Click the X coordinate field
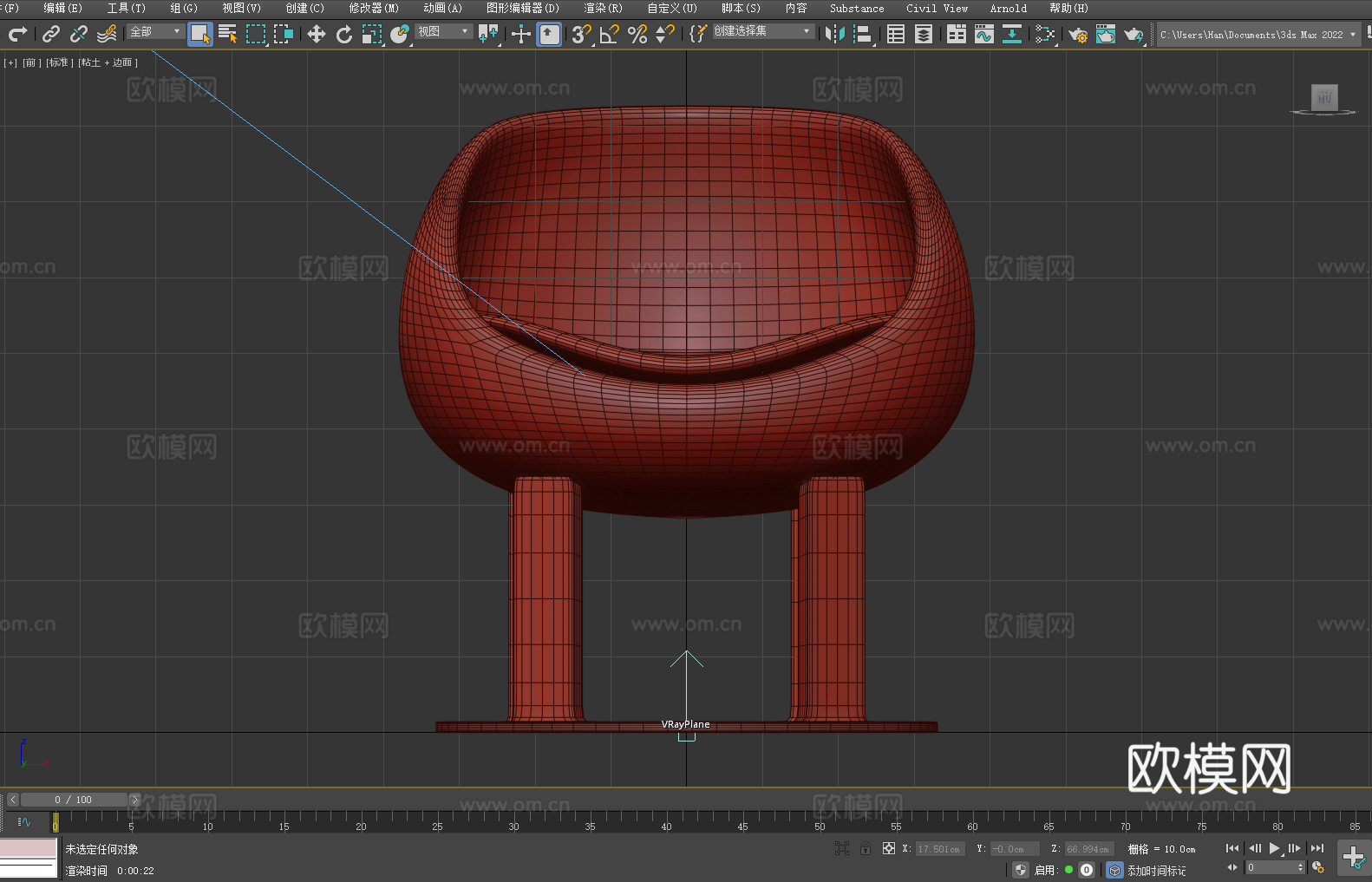 point(940,849)
